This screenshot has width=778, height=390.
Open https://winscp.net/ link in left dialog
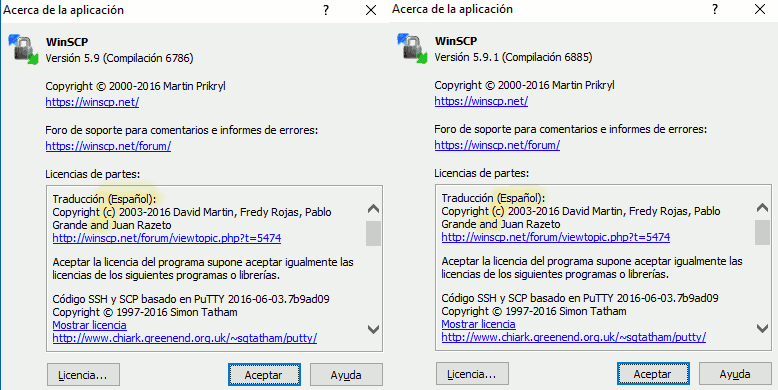click(92, 102)
